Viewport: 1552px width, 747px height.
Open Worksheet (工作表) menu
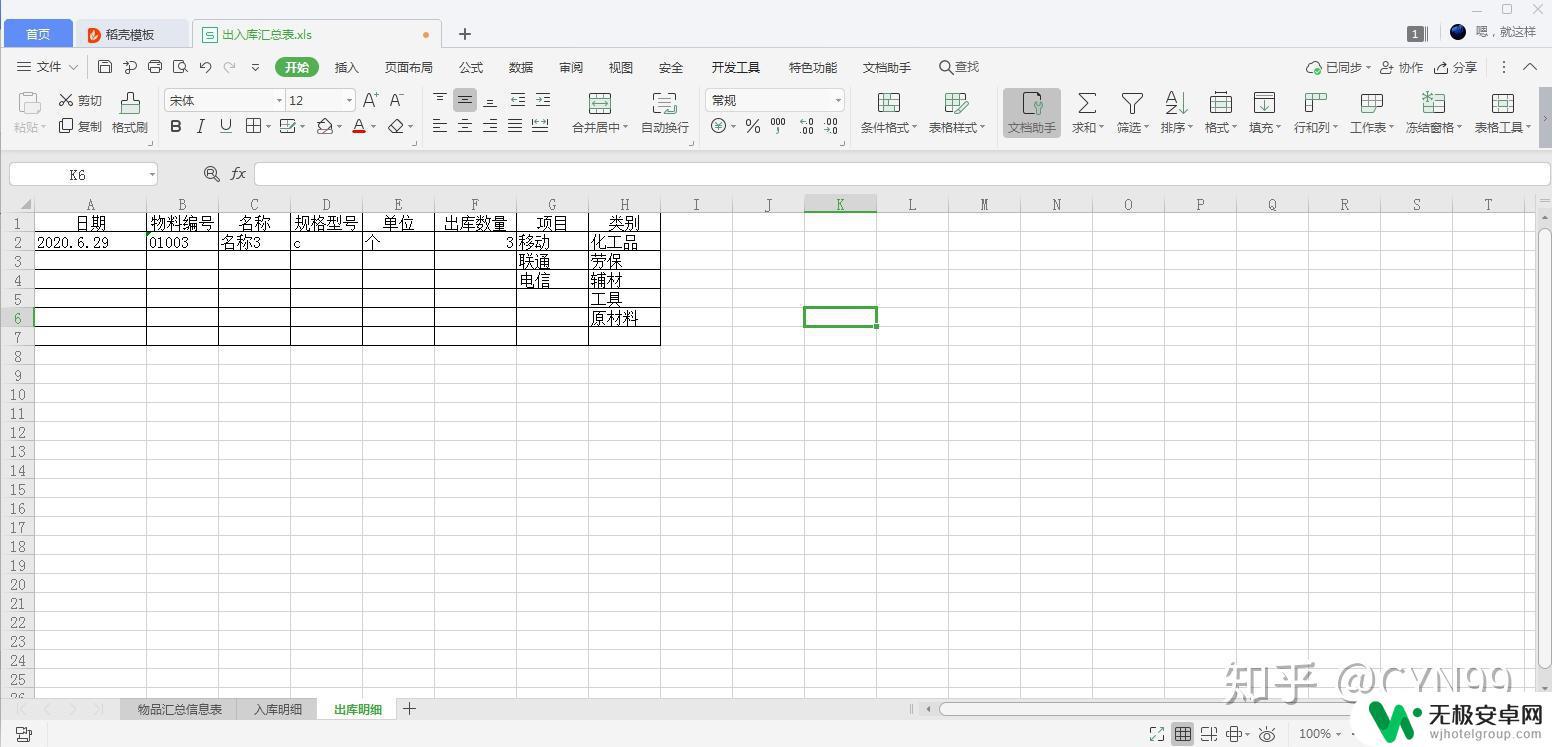click(1371, 113)
